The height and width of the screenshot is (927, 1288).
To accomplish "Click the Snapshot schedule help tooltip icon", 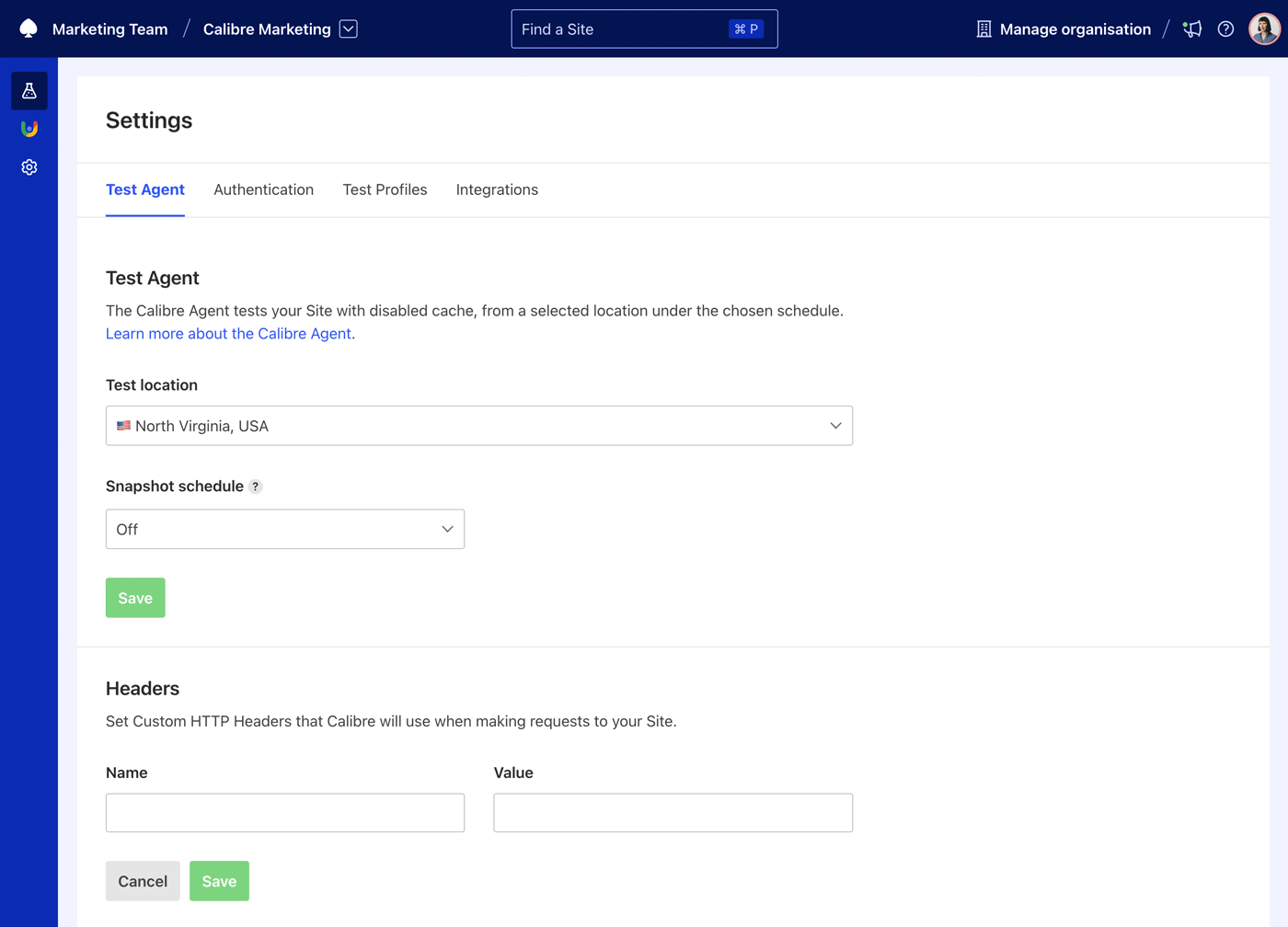I will coord(256,486).
